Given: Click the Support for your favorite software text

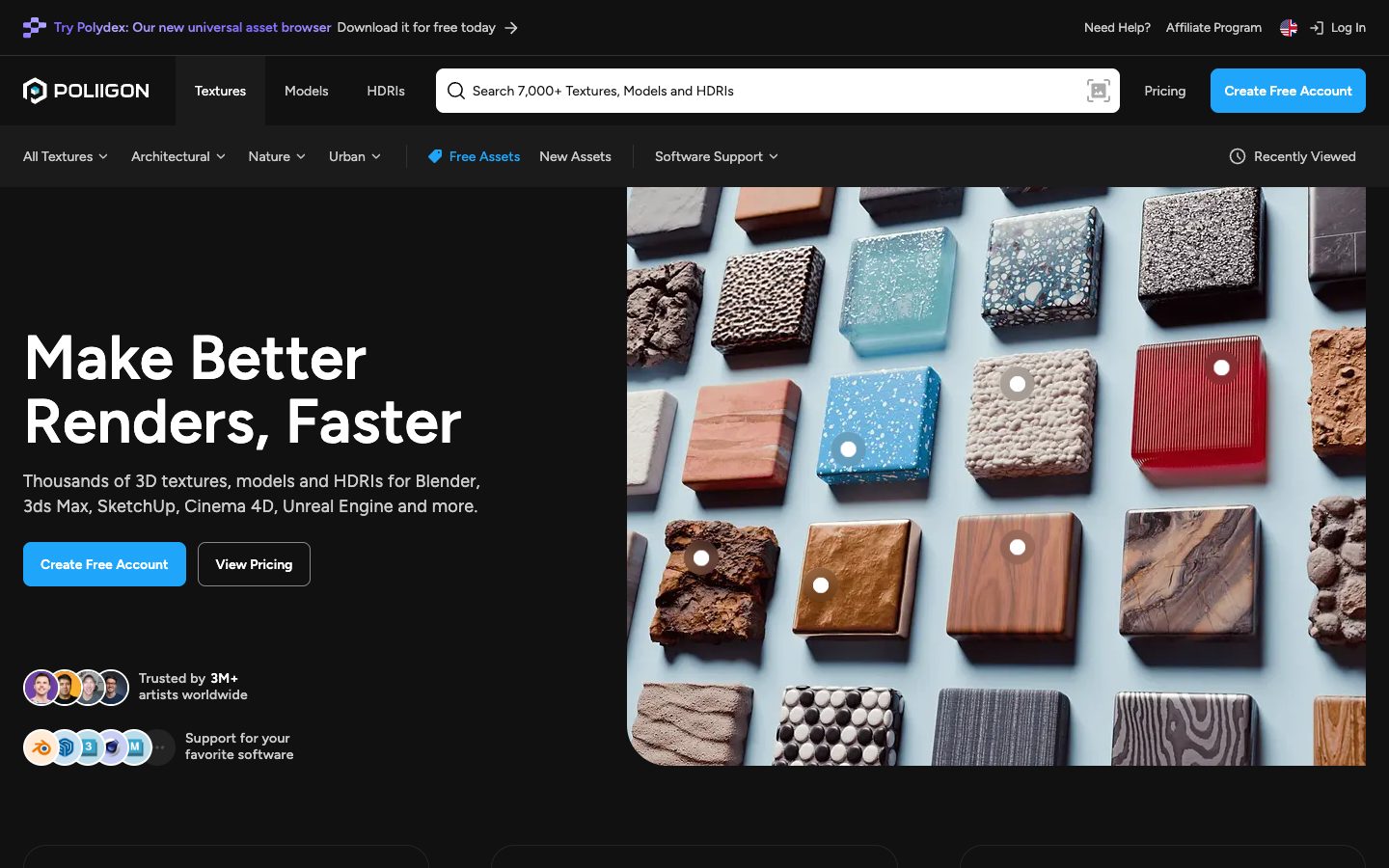Looking at the screenshot, I should point(239,746).
